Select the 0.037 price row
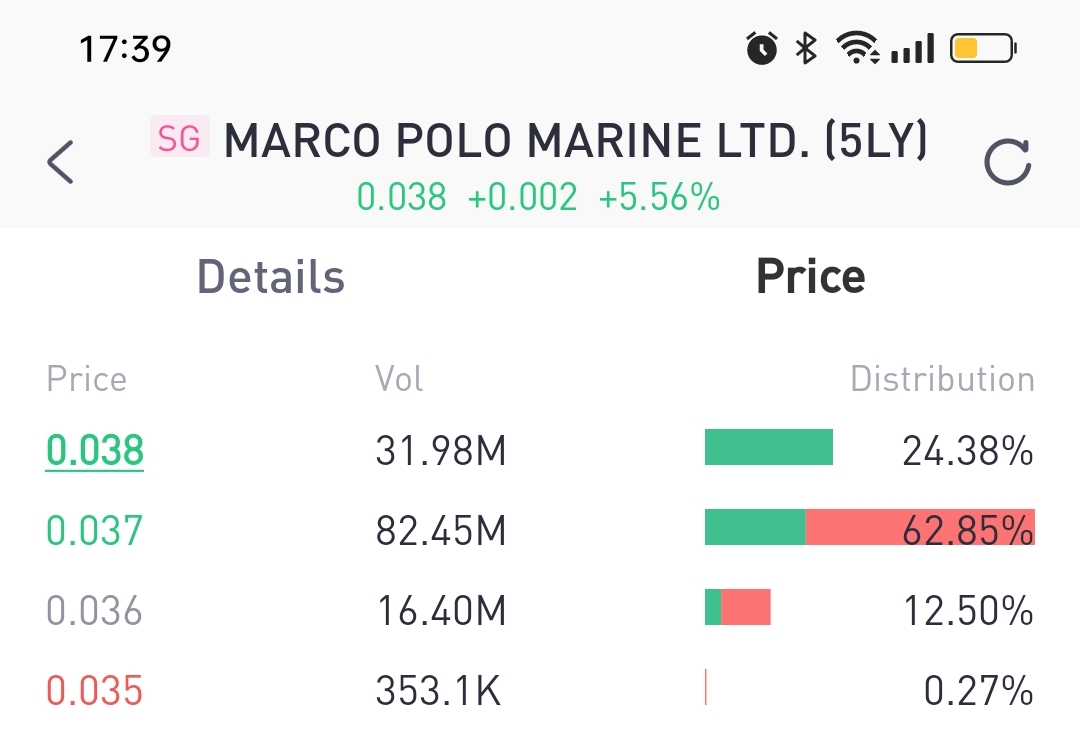This screenshot has height=742, width=1080. tap(95, 530)
